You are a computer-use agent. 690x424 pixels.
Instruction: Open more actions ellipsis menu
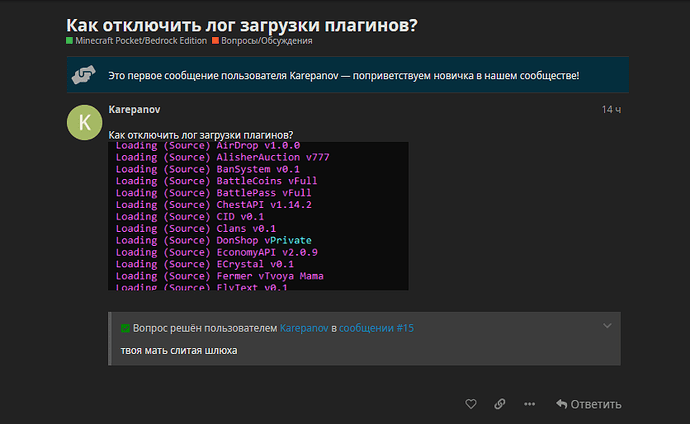pyautogui.click(x=529, y=404)
